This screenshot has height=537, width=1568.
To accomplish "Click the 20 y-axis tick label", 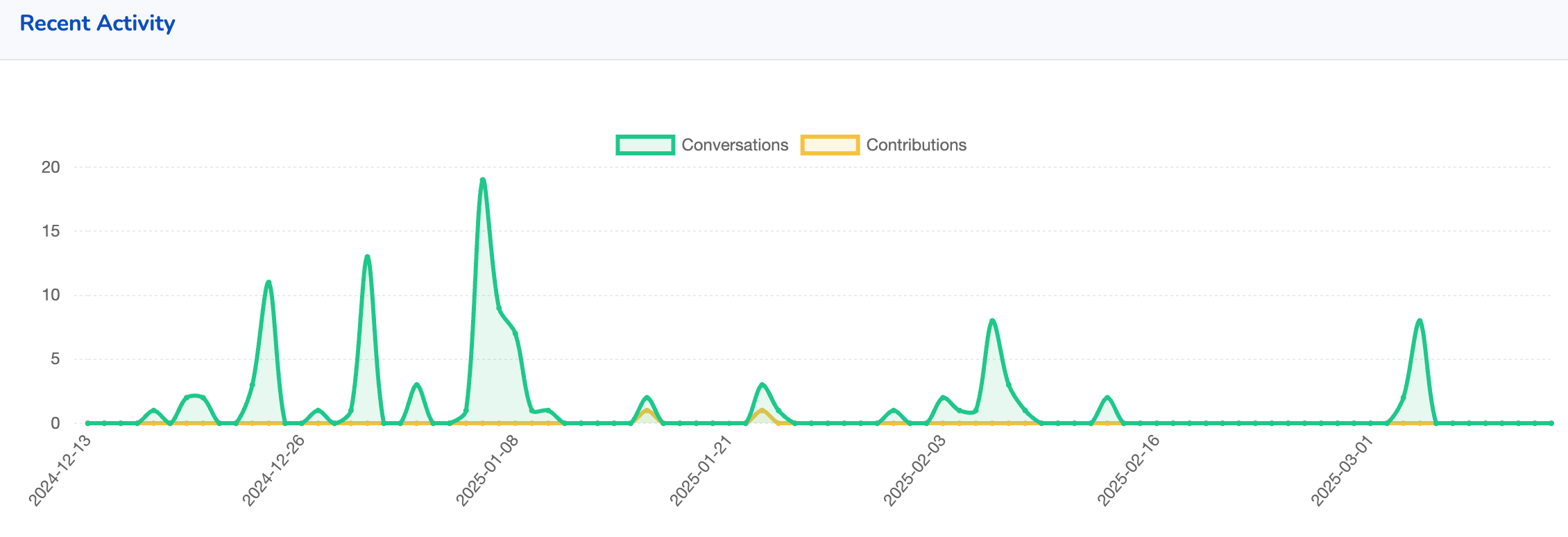I will [x=51, y=167].
